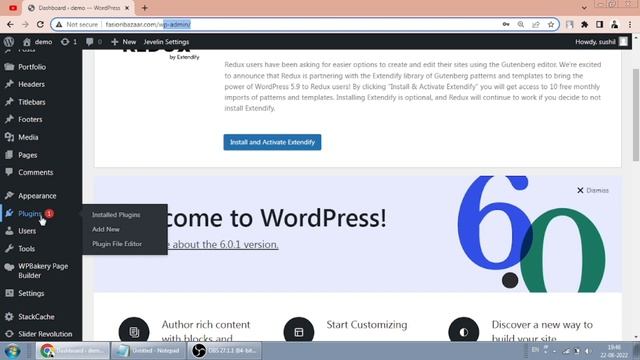Image resolution: width=640 pixels, height=360 pixels.
Task: Expand the tab search chevron
Action: click(584, 8)
